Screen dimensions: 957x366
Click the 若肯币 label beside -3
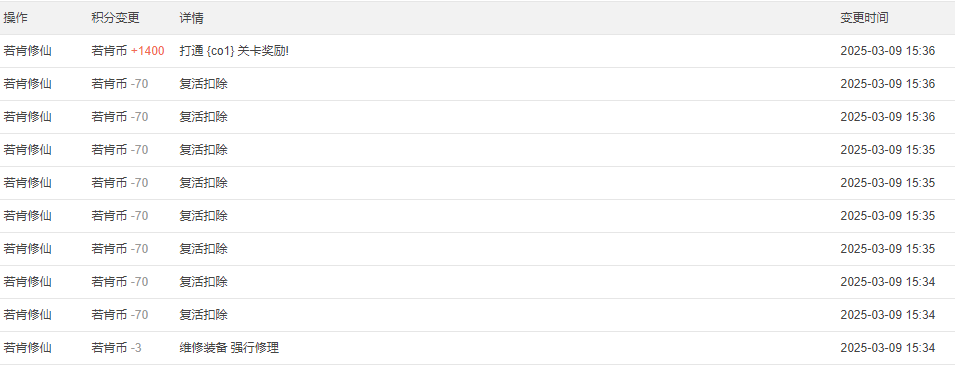pos(109,348)
